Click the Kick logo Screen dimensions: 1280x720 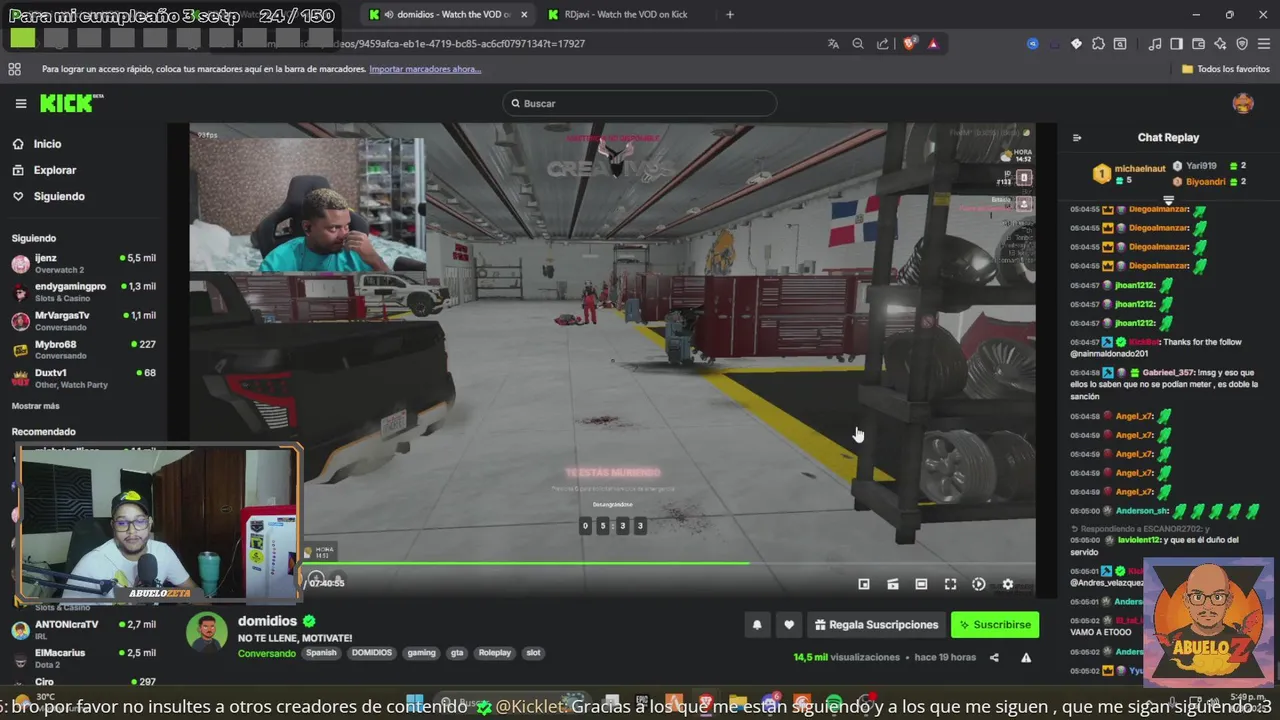[71, 103]
